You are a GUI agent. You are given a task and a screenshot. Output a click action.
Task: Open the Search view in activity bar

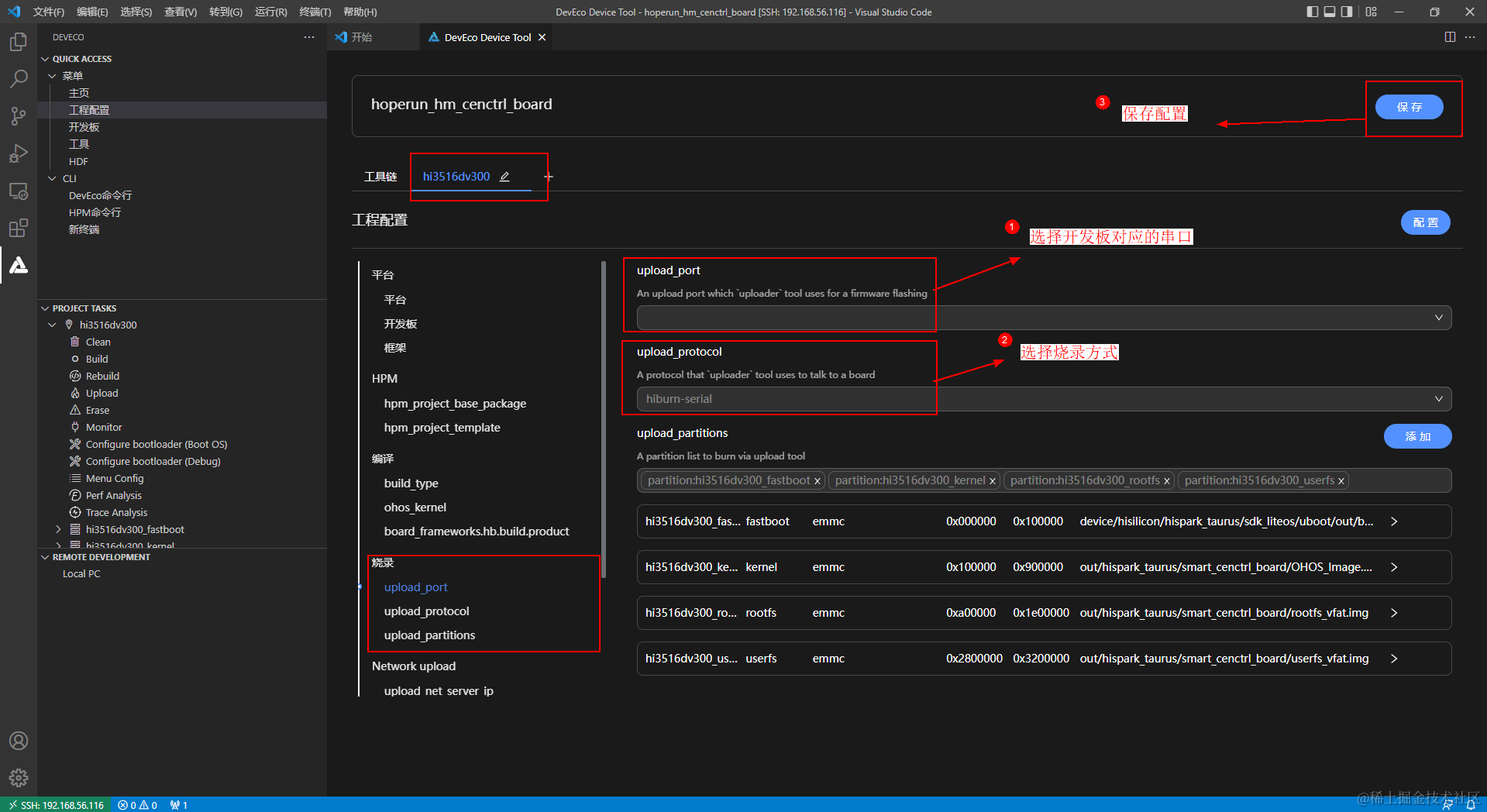point(19,78)
